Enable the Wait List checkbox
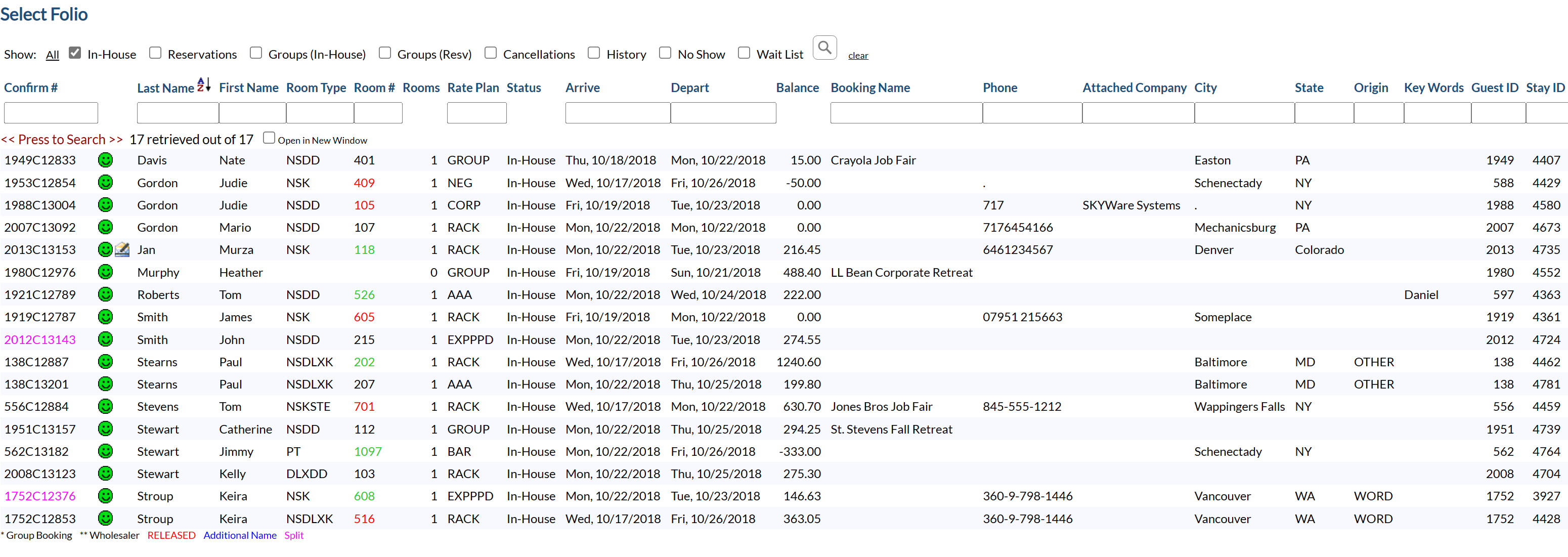This screenshot has height=557, width=1568. (x=744, y=53)
